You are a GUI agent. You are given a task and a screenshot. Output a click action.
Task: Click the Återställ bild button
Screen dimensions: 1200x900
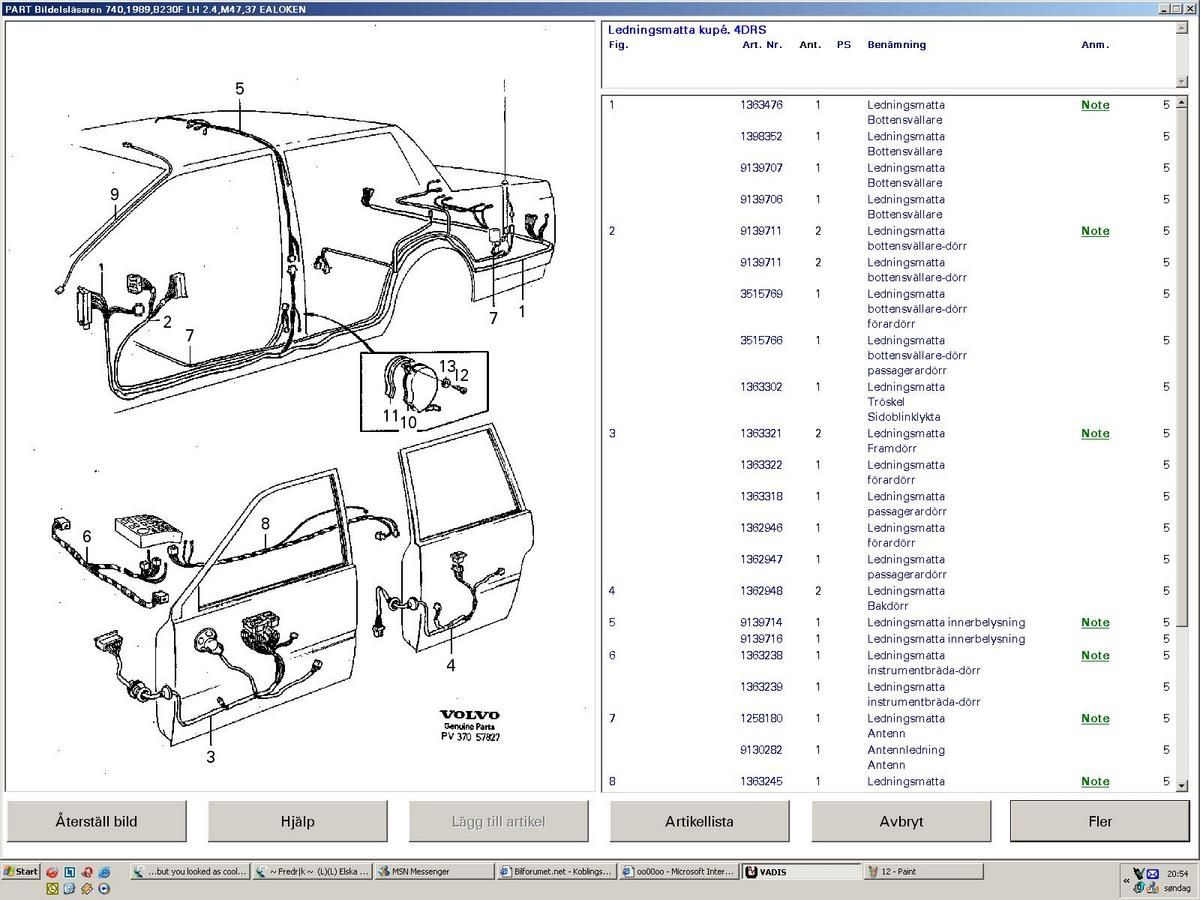97,821
